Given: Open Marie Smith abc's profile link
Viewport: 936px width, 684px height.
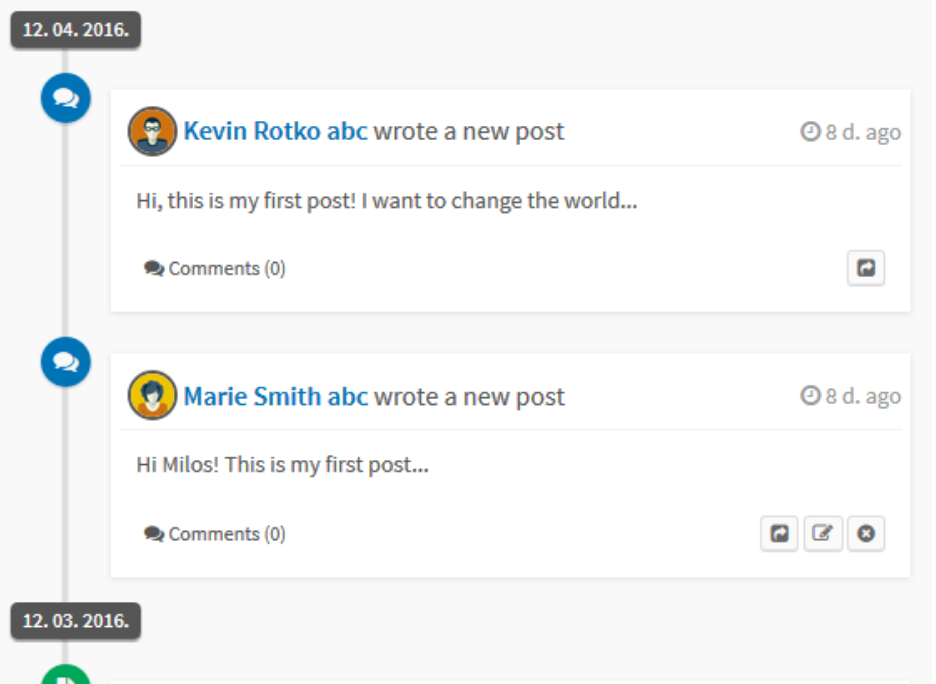Looking at the screenshot, I should 275,396.
